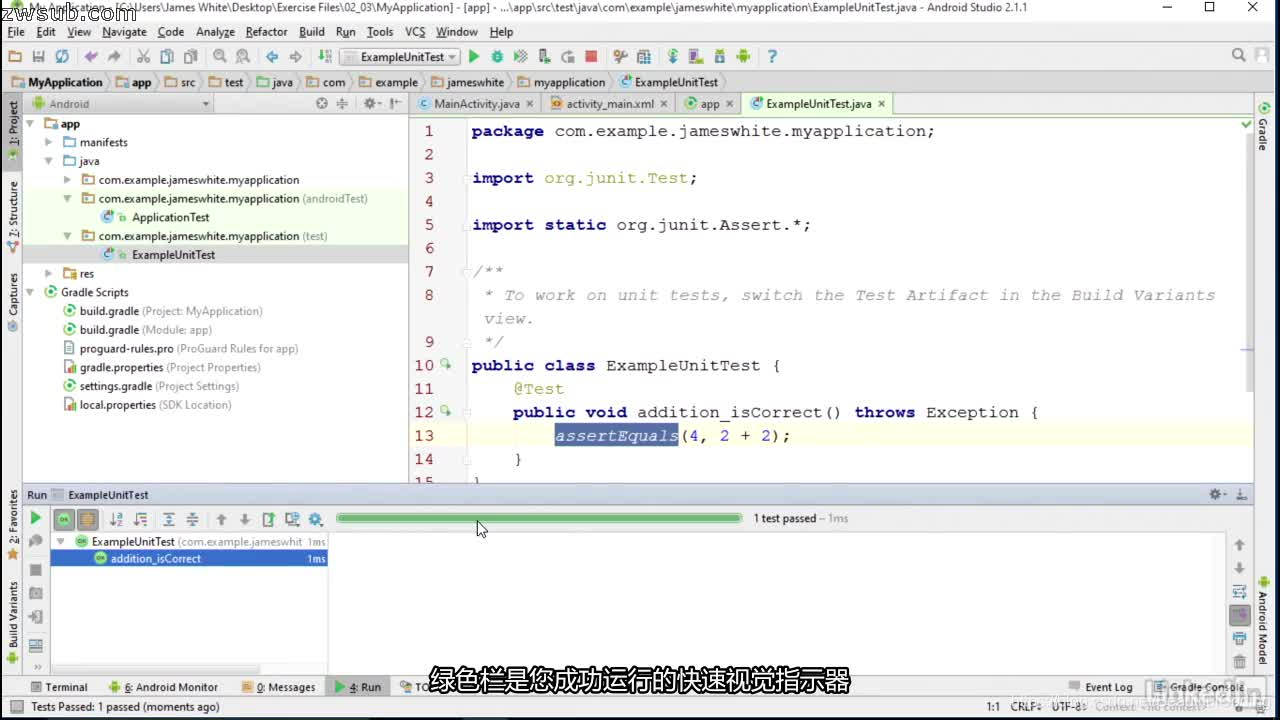Screen dimensions: 1280x720
Task: Click the Undo arrow in toolbar
Action: (x=91, y=57)
